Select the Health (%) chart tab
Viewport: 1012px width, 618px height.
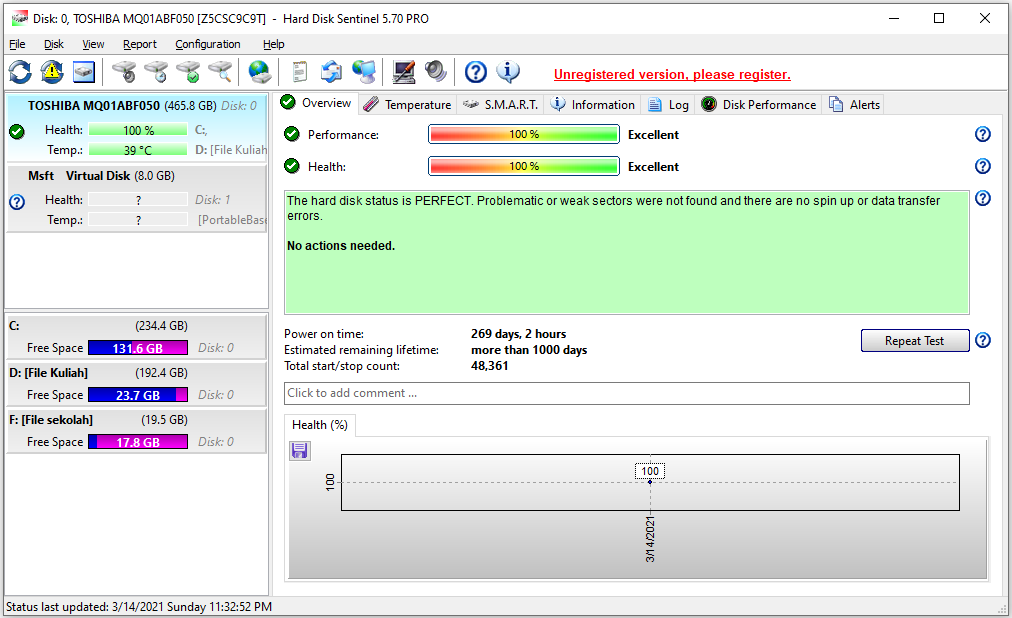click(320, 425)
